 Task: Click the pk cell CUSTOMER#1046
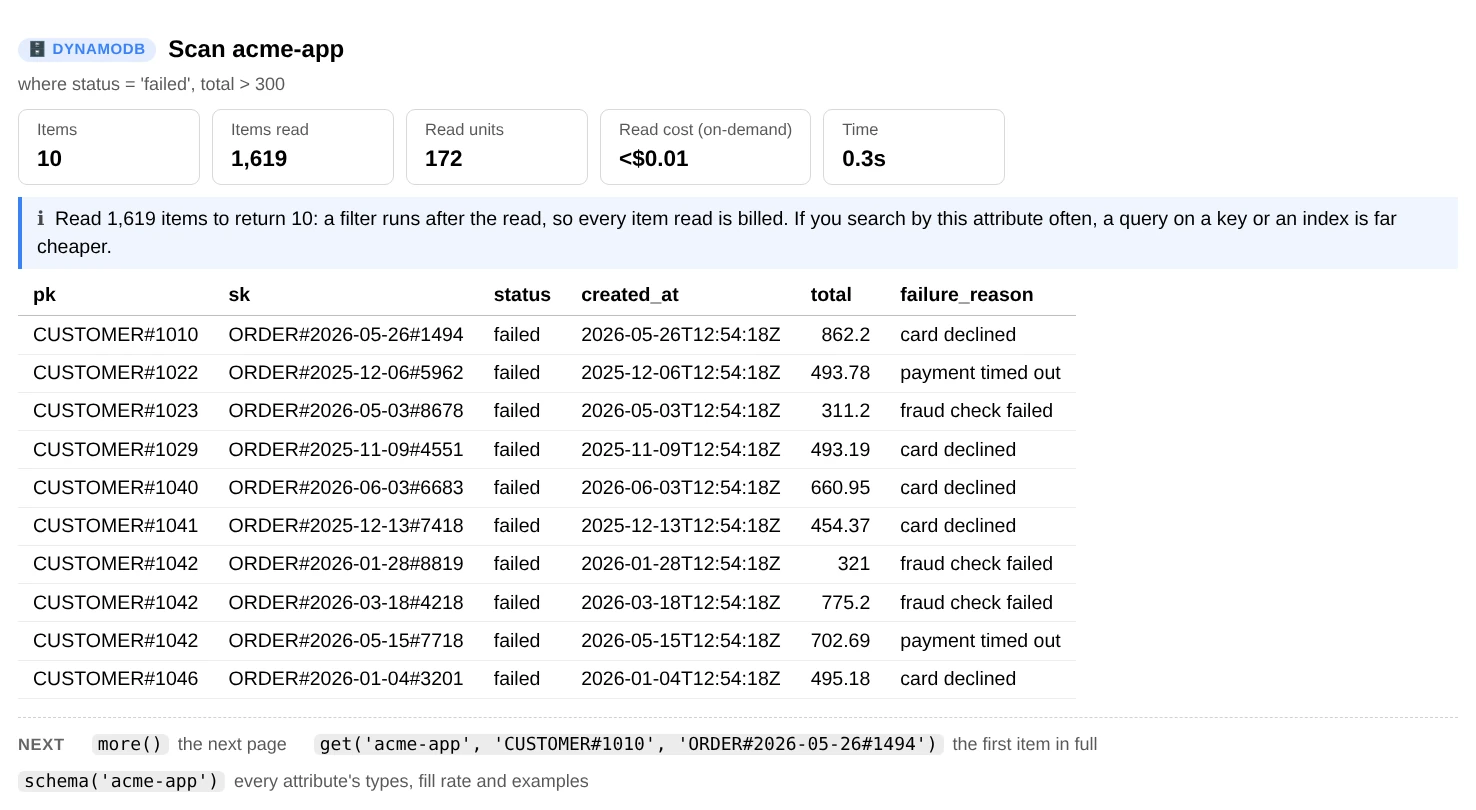[x=116, y=679]
